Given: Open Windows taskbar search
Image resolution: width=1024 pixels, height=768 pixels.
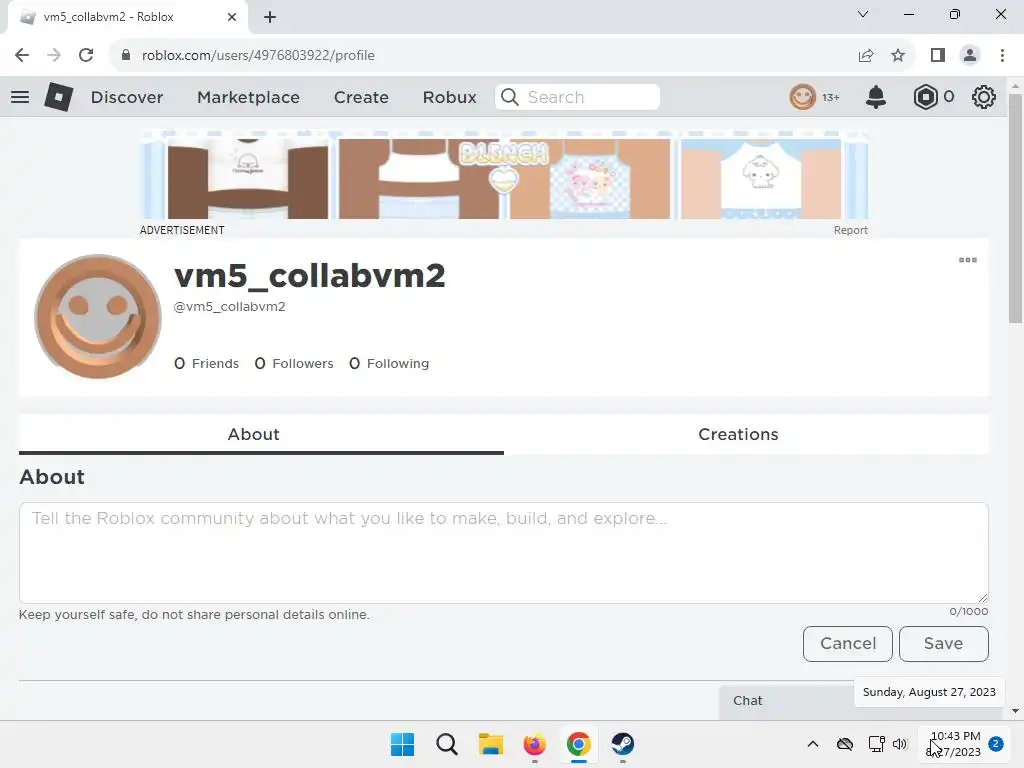Looking at the screenshot, I should pyautogui.click(x=447, y=744).
